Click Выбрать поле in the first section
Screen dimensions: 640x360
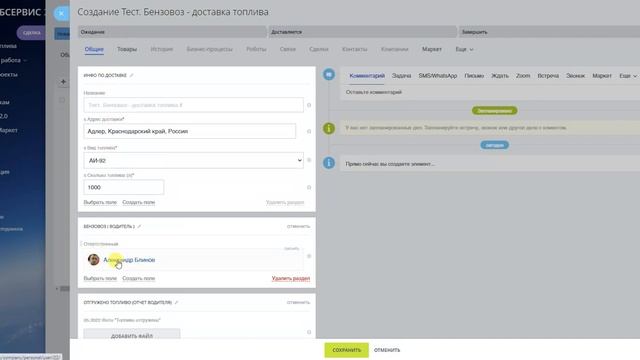tap(100, 202)
